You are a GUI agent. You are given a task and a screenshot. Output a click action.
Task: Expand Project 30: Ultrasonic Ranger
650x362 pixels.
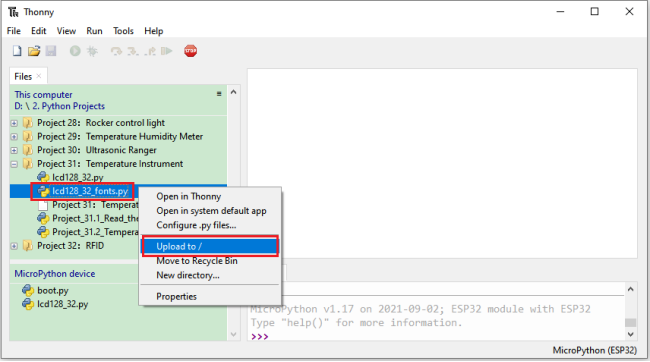tap(14, 150)
